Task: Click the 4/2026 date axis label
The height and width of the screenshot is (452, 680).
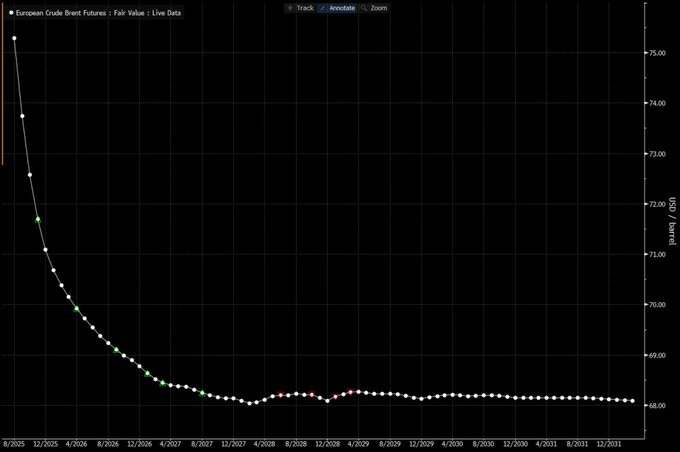Action: pos(77,444)
